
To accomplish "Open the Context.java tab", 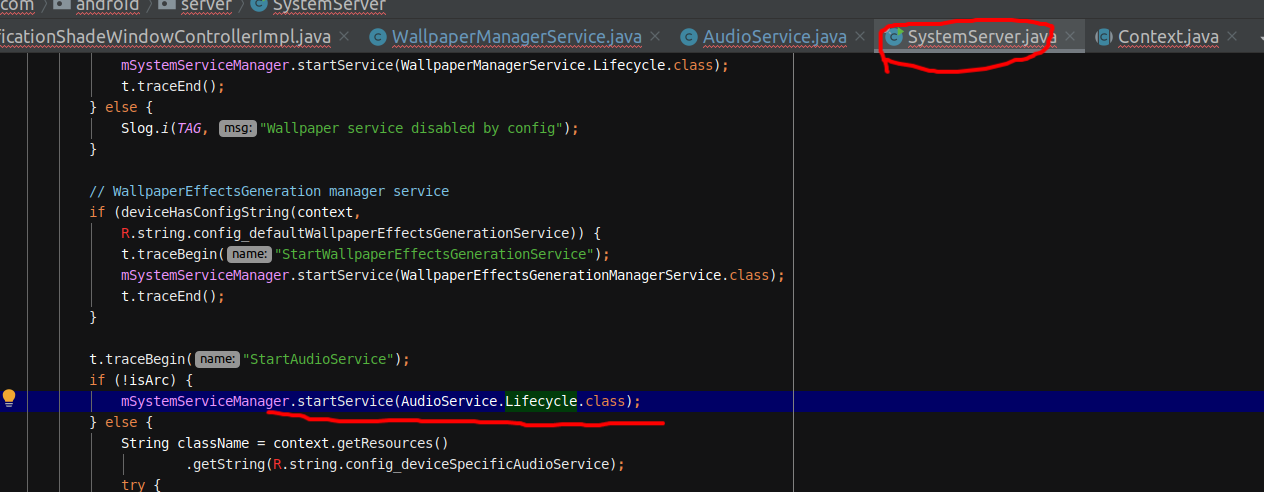I will click(x=1168, y=38).
